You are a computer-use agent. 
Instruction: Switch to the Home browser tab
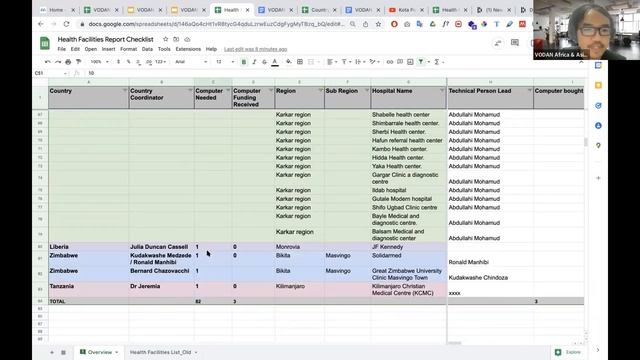point(57,10)
